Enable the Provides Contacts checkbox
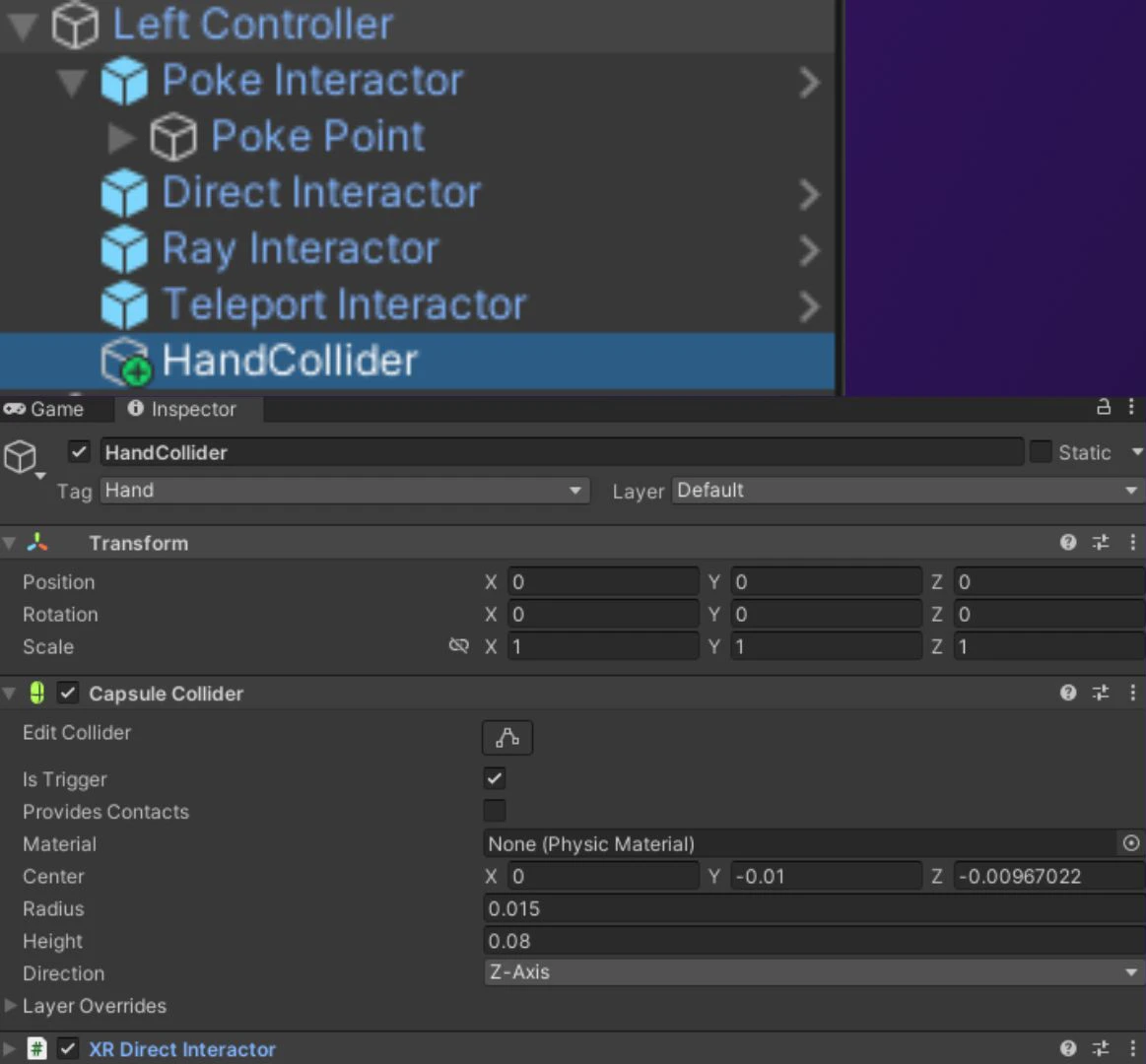Screen dimensions: 1146x1064 pos(494,811)
